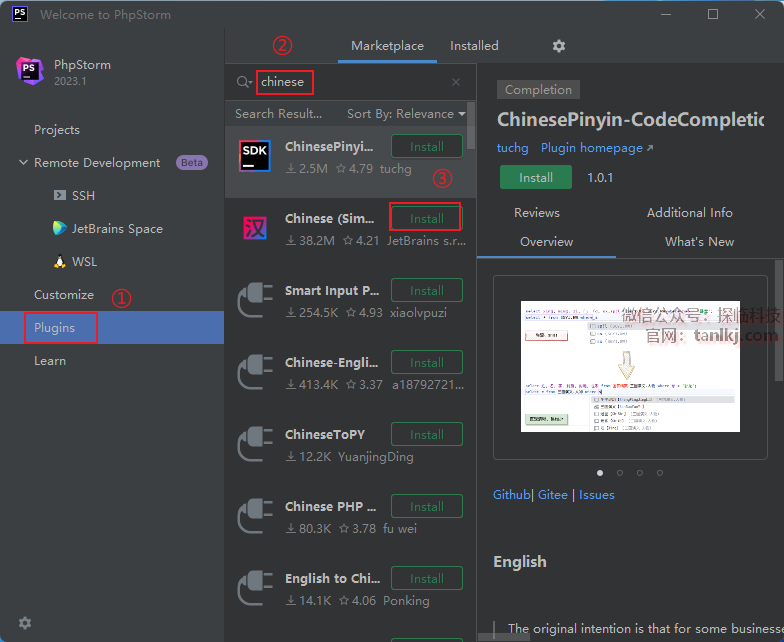Open the Plugin homepage link
784x642 pixels.
click(597, 148)
